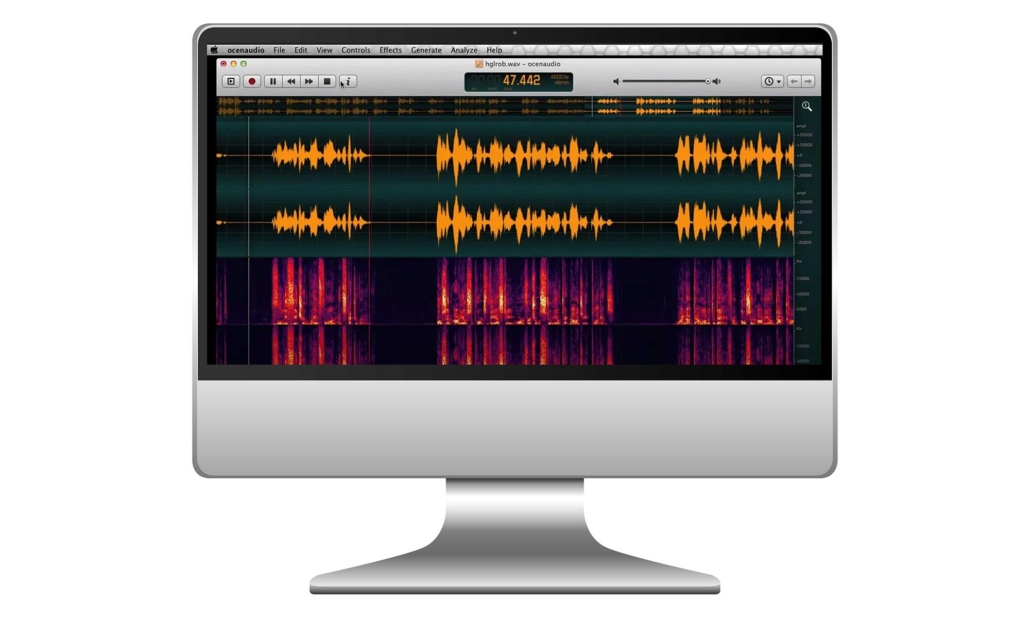Lower volume with the left speaker icon

tap(617, 81)
